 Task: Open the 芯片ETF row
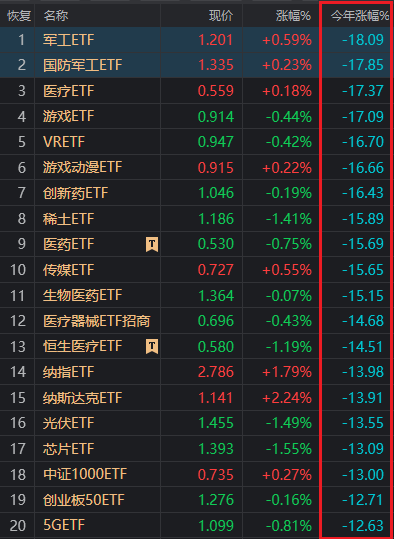pos(197,449)
